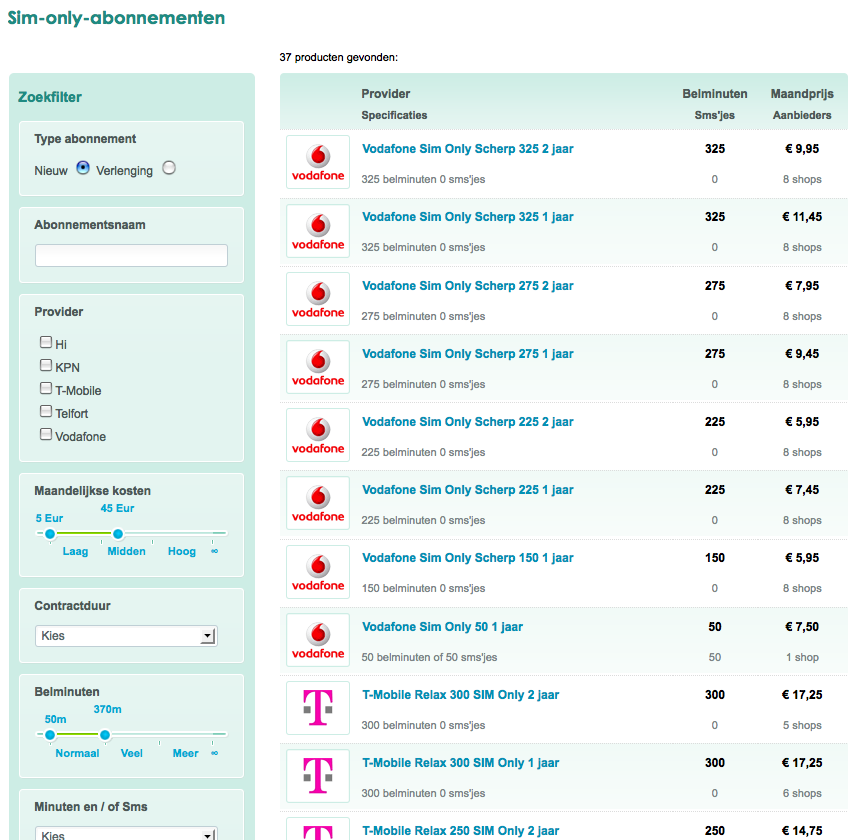Tick the KPN provider checkbox
This screenshot has height=840, width=856.
[x=46, y=366]
